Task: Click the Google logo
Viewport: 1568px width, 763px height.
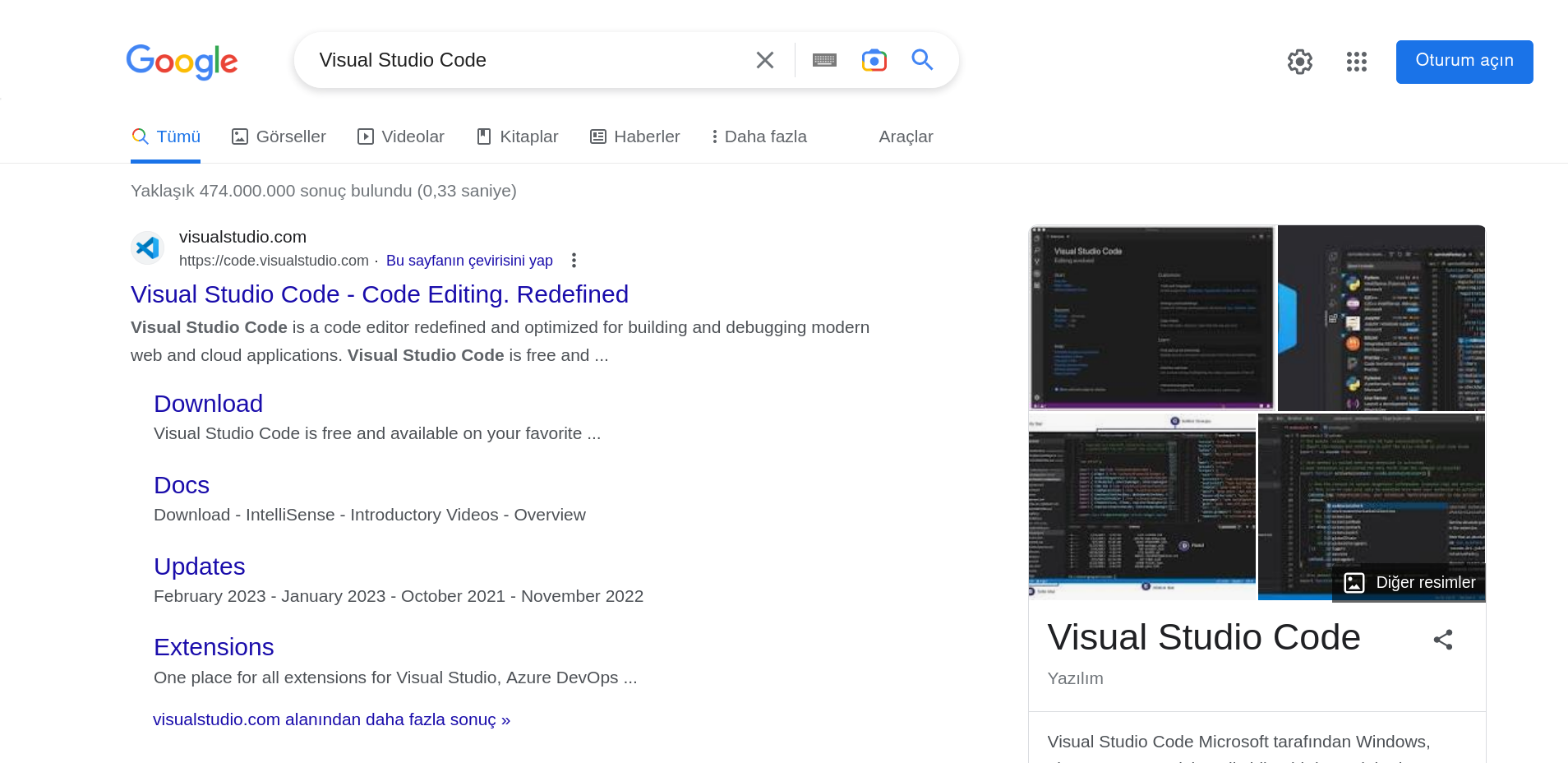Action: (x=182, y=62)
